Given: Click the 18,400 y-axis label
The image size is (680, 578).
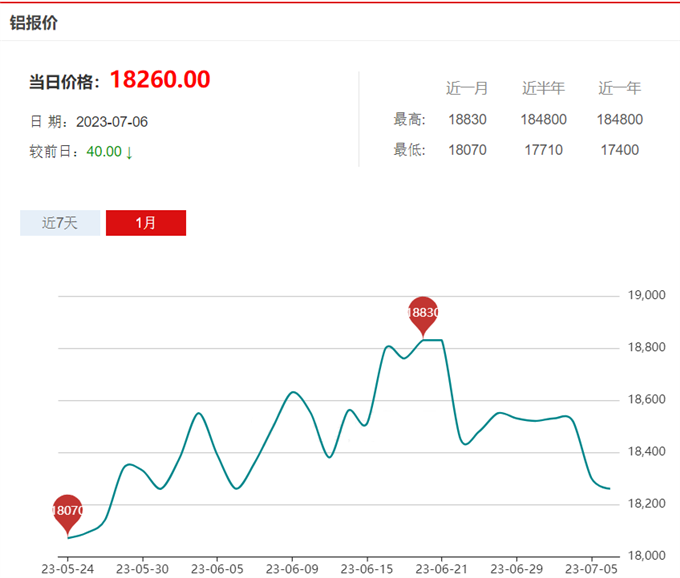Looking at the screenshot, I should (x=646, y=452).
